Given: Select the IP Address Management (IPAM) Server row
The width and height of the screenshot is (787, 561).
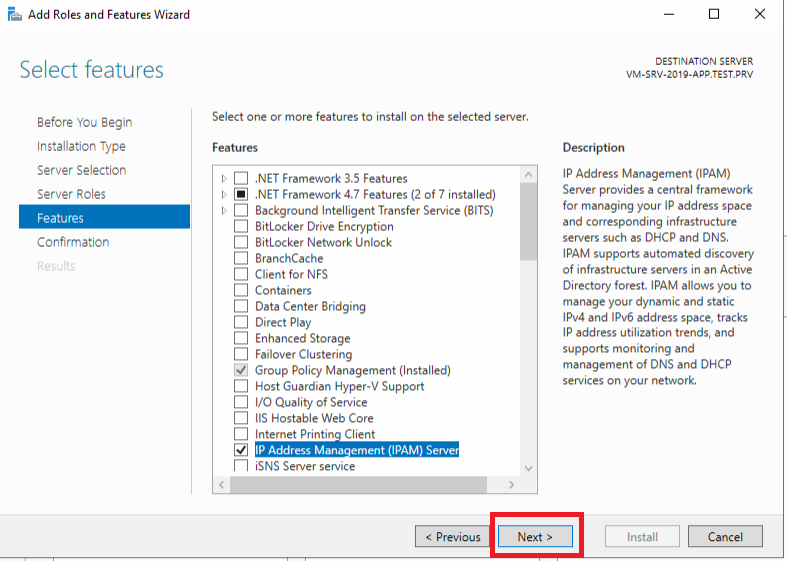Looking at the screenshot, I should (357, 450).
